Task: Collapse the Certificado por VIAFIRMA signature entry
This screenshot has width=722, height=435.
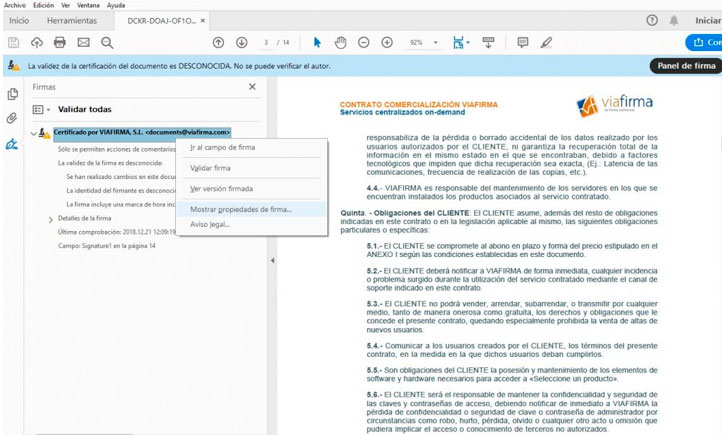Action: point(33,132)
